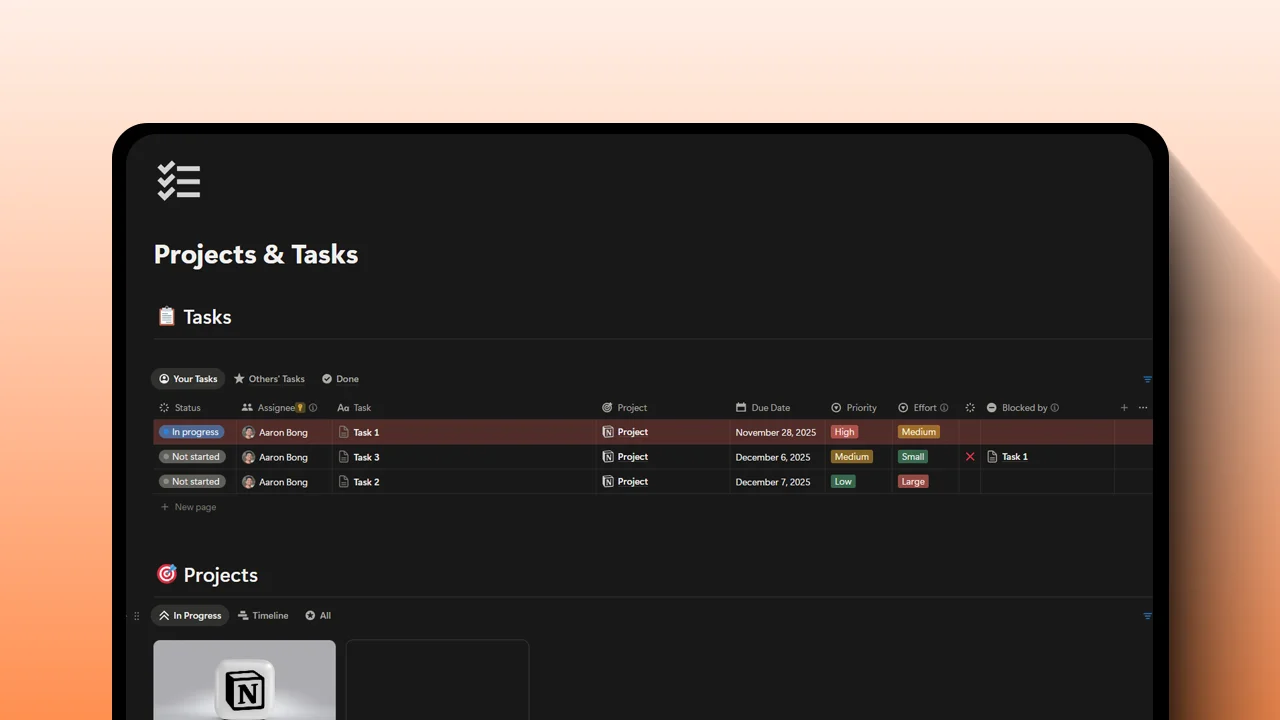Viewport: 1280px width, 720px height.
Task: Select the In Progress projects view
Action: [x=190, y=616]
